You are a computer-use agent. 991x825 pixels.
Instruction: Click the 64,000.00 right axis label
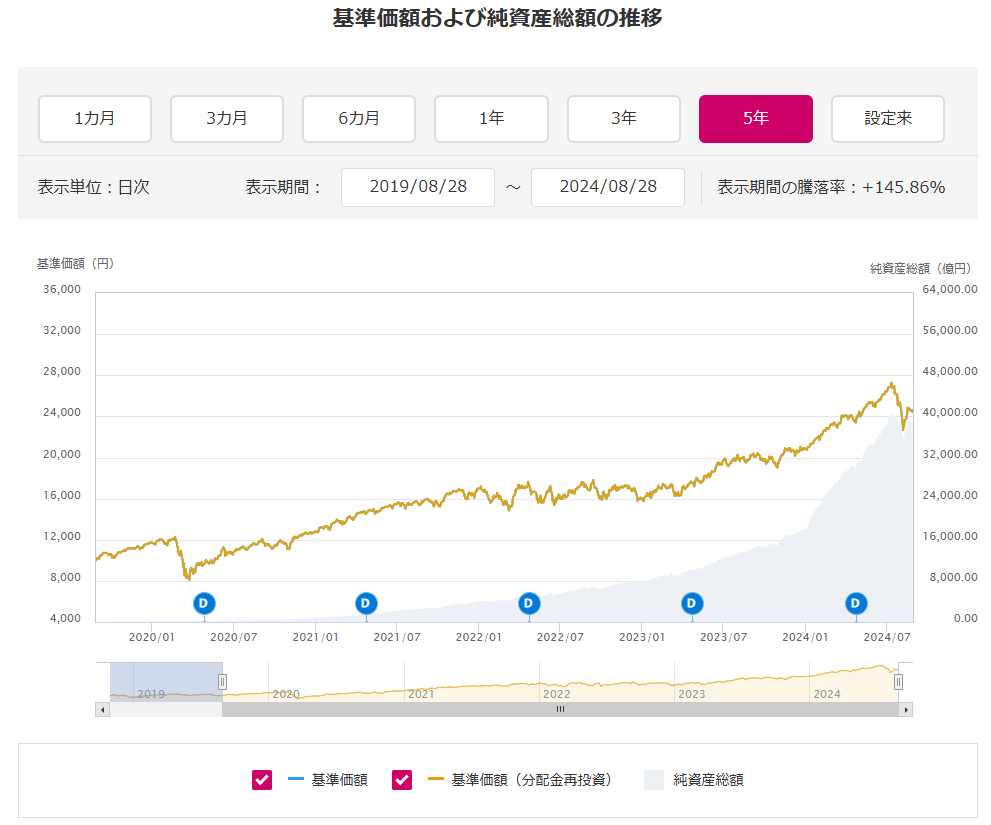pos(950,290)
